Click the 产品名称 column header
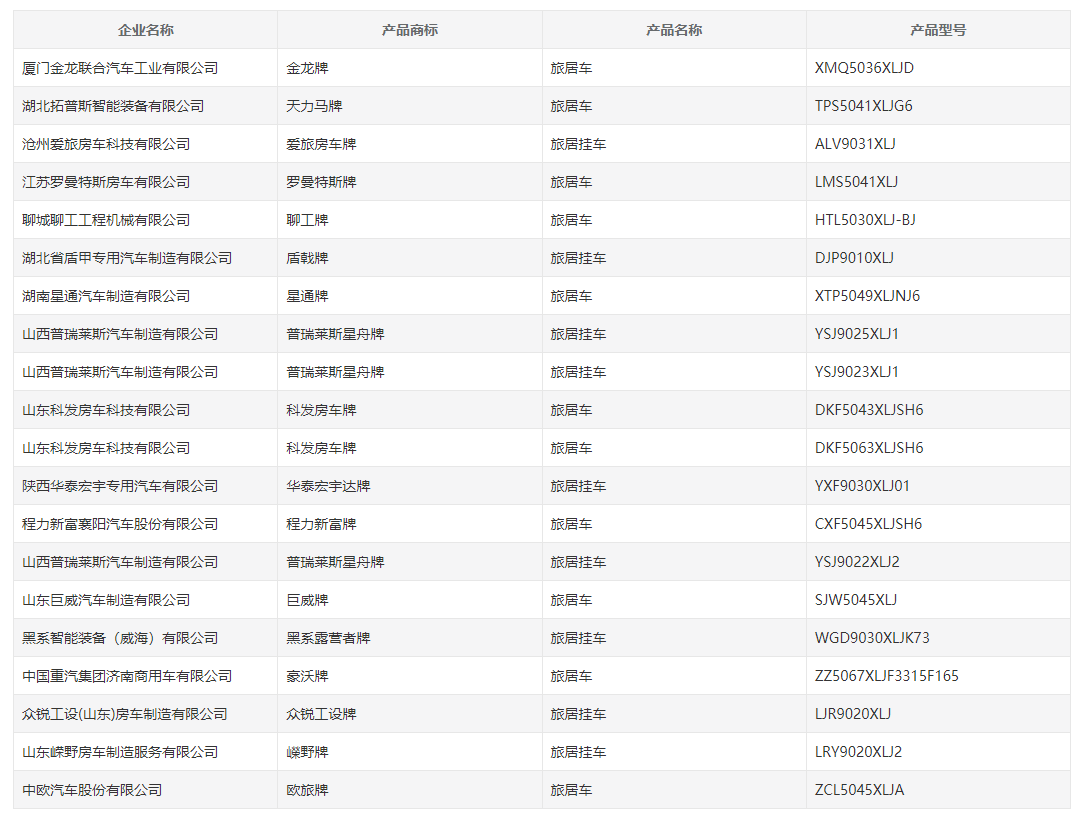This screenshot has width=1078, height=817. click(674, 30)
